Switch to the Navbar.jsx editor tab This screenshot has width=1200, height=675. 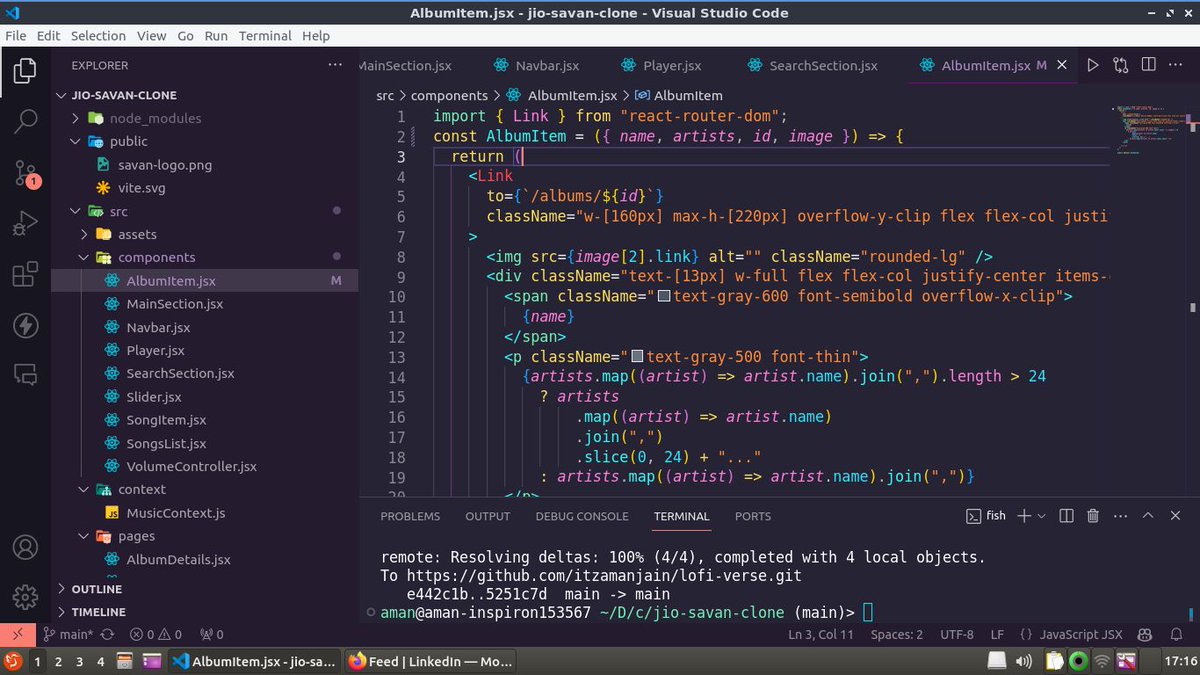(537, 65)
